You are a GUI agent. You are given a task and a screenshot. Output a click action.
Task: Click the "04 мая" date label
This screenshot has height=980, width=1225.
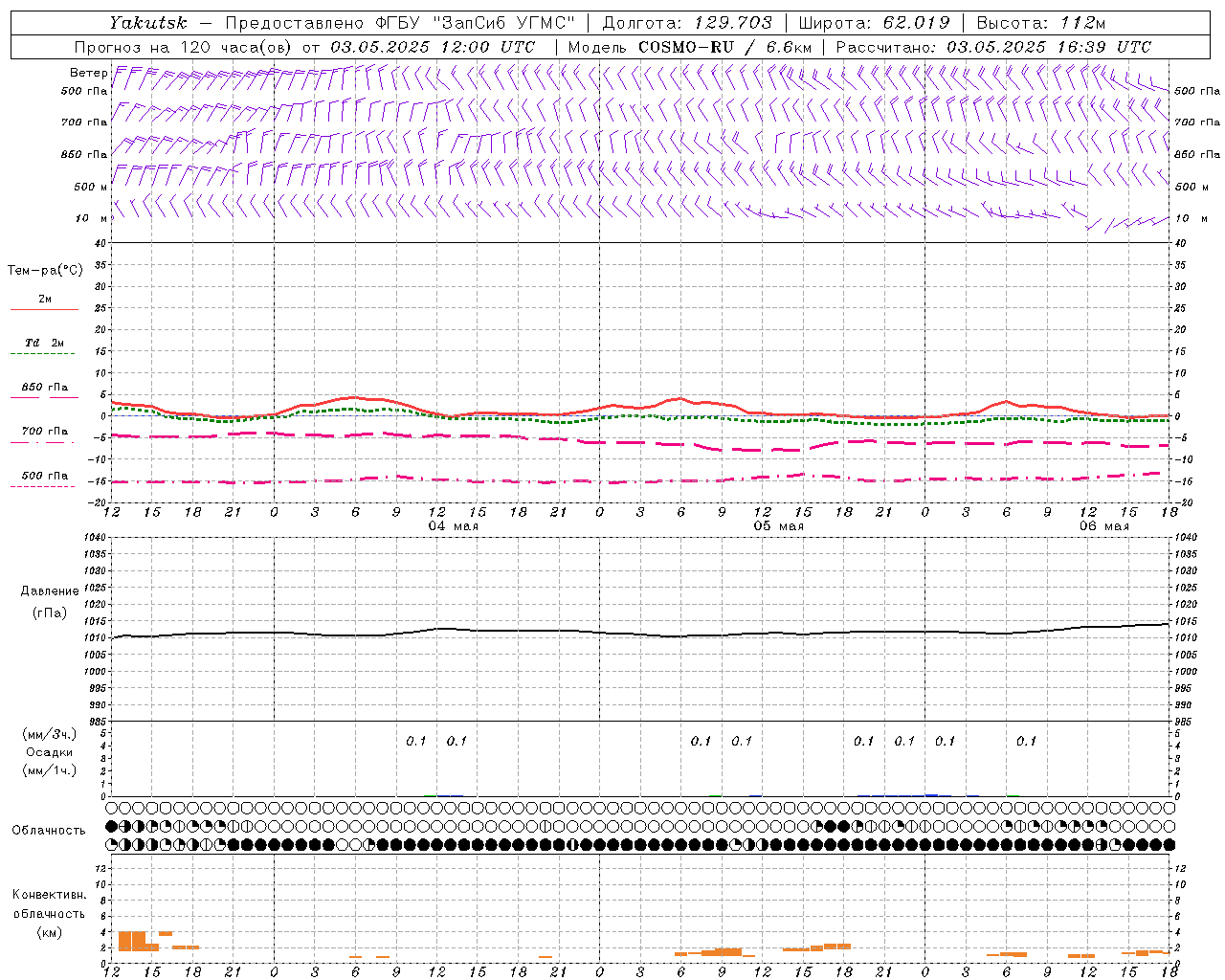click(454, 525)
